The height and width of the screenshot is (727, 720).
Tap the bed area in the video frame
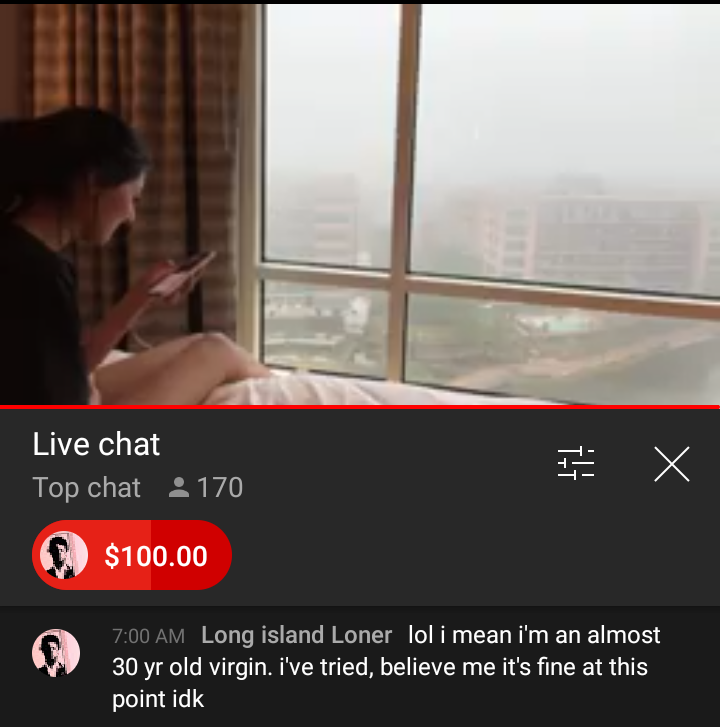[x=325, y=387]
